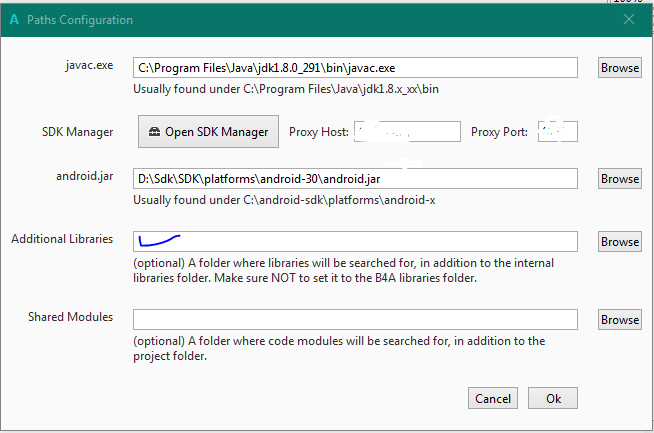The image size is (654, 433).
Task: Browse for the android.jar file
Action: pyautogui.click(x=619, y=179)
